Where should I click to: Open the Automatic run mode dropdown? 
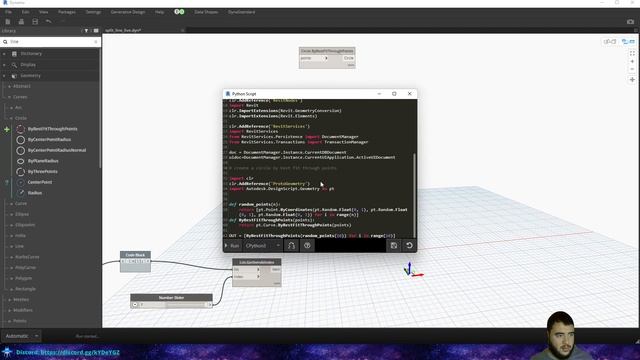21,336
